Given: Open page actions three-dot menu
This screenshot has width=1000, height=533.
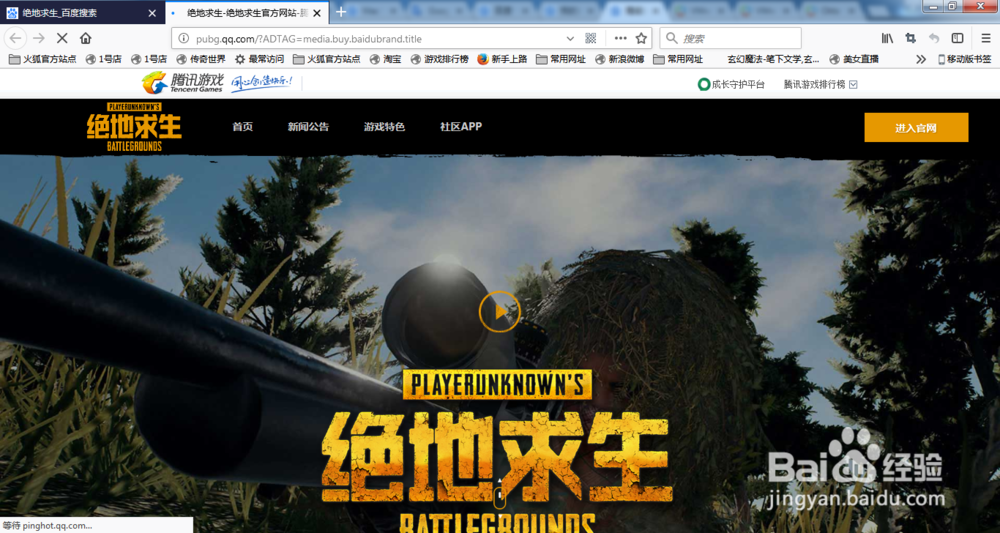Looking at the screenshot, I should [620, 38].
